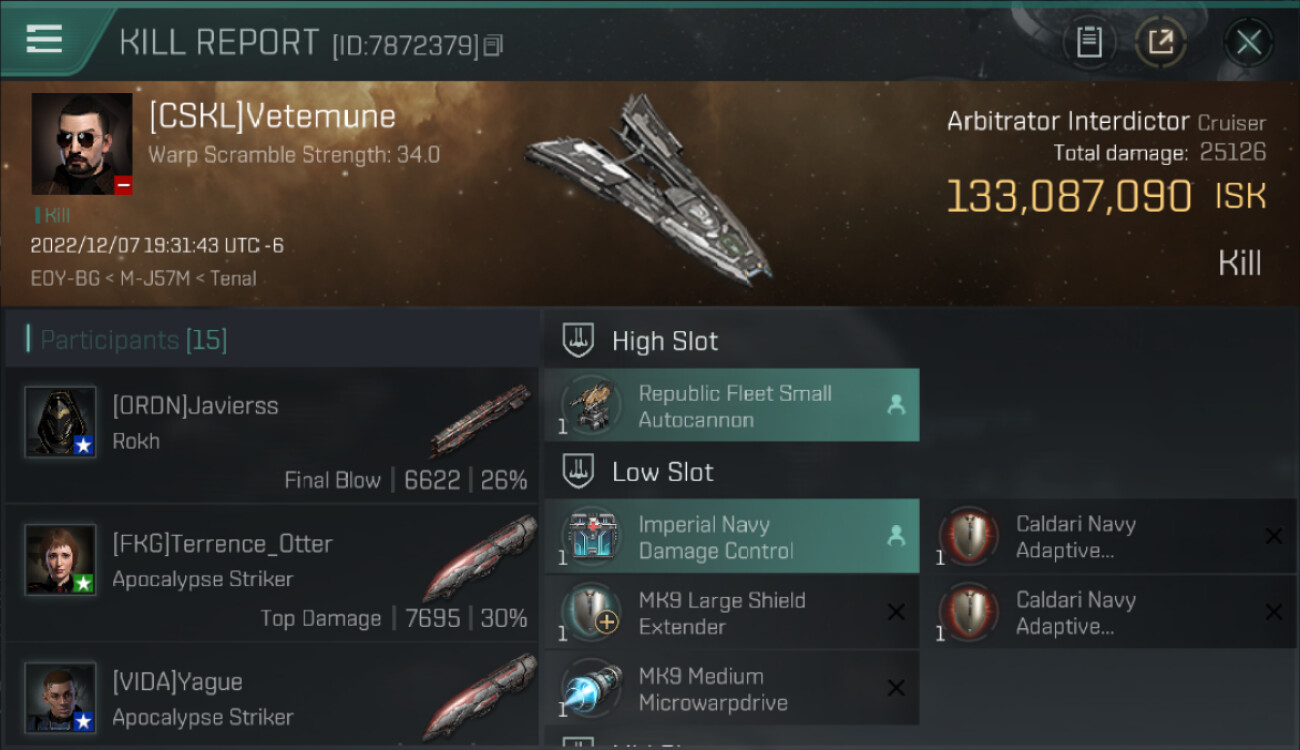Image resolution: width=1300 pixels, height=750 pixels.
Task: Open Terrence_Otter's participant entry
Action: coord(272,573)
